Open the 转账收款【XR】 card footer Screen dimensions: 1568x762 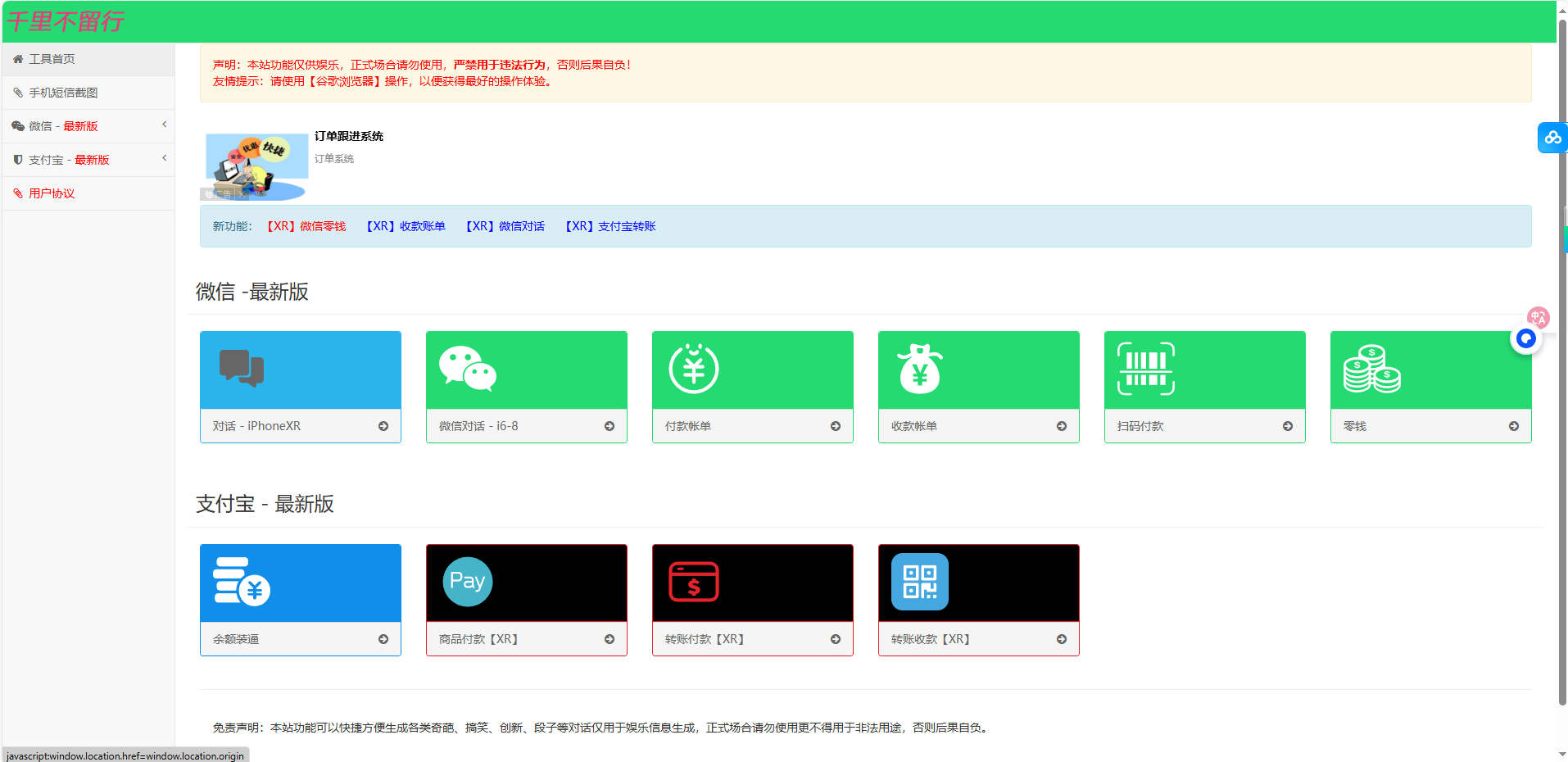pos(979,639)
